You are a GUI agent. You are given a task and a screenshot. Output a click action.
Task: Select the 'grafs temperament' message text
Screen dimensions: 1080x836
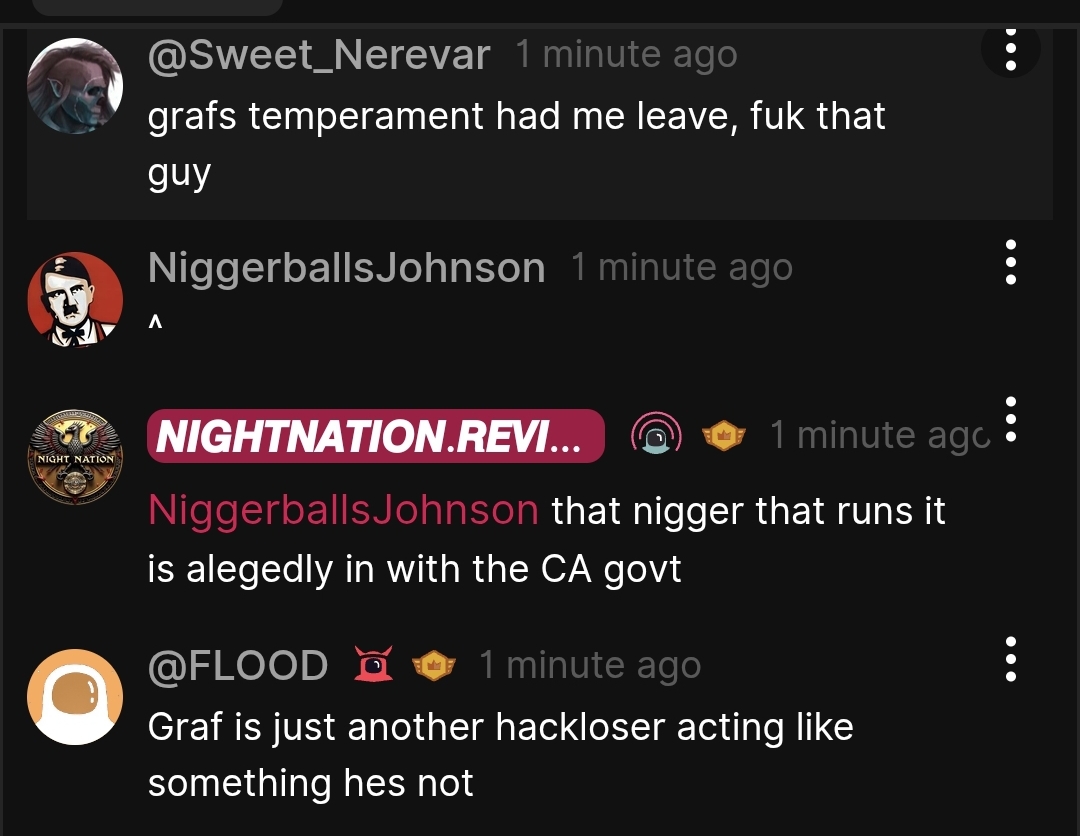pyautogui.click(x=517, y=144)
